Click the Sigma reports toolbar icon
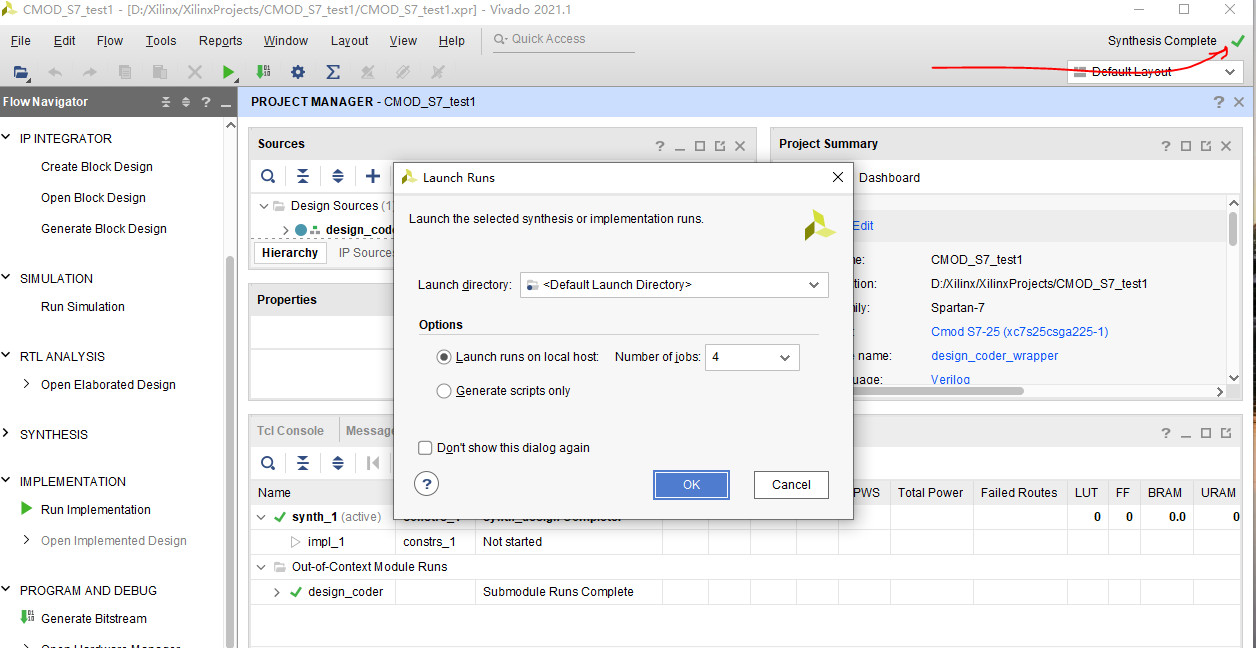This screenshot has height=648, width=1256. tap(333, 72)
